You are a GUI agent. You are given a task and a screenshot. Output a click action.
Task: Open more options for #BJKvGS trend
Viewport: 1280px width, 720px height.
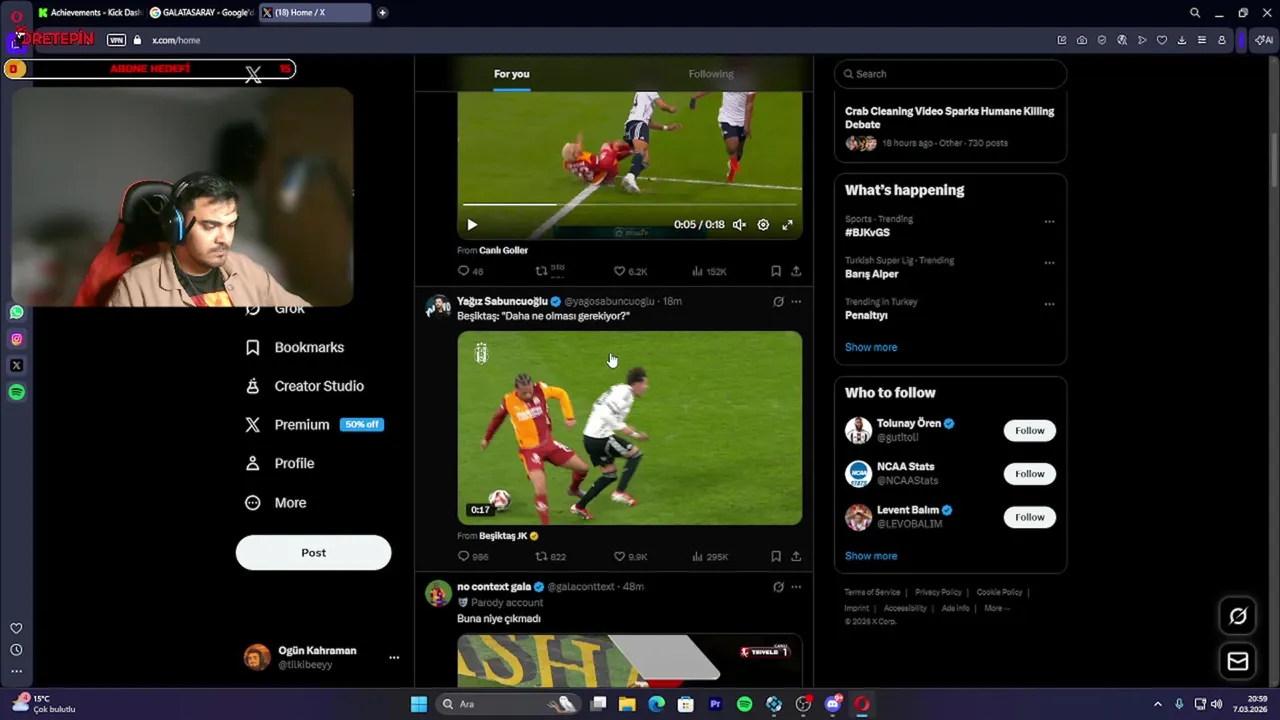[1049, 222]
